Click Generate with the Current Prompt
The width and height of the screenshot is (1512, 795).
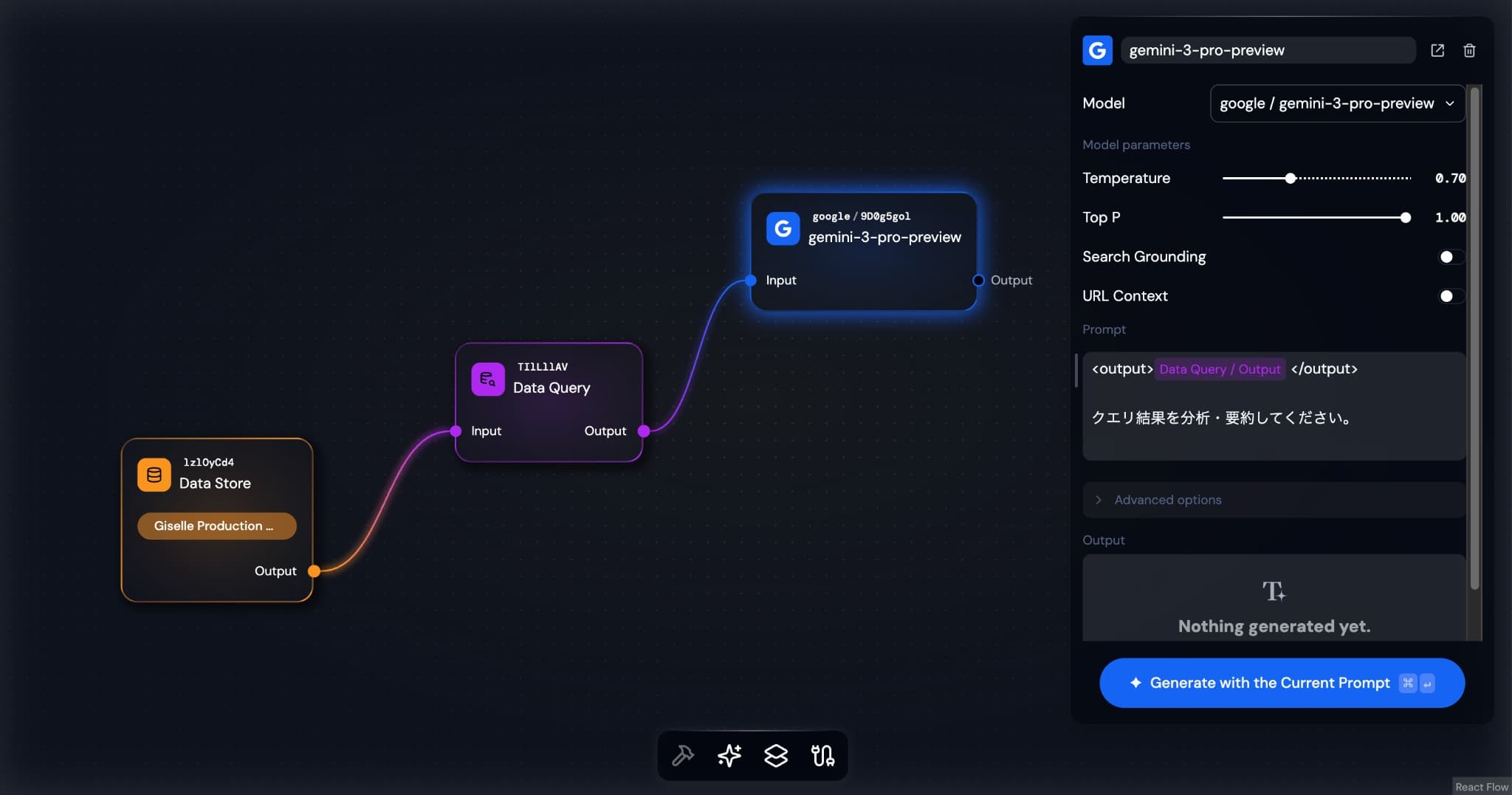click(x=1282, y=683)
